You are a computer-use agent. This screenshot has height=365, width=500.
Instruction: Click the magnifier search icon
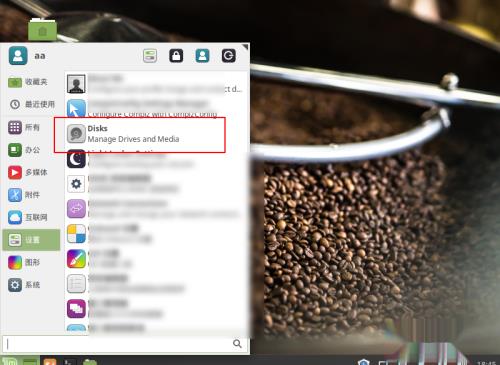click(x=237, y=343)
